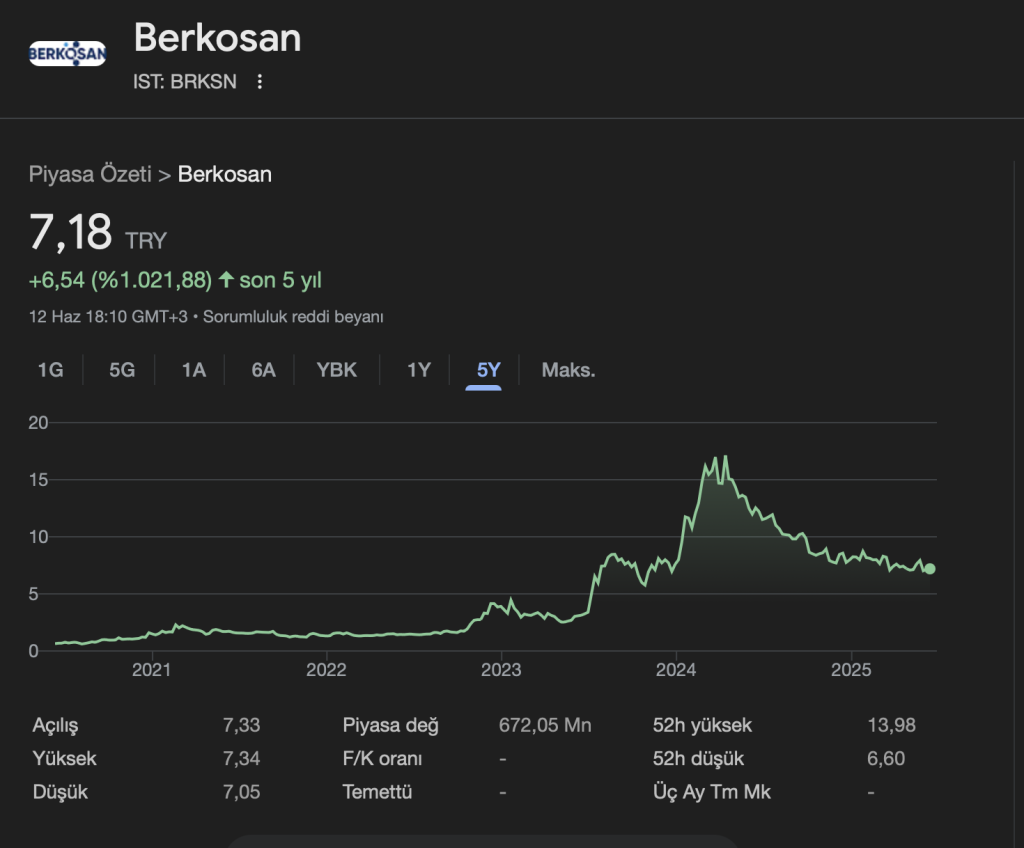The height and width of the screenshot is (848, 1024).
Task: Click the Temettü label
Action: tap(377, 792)
